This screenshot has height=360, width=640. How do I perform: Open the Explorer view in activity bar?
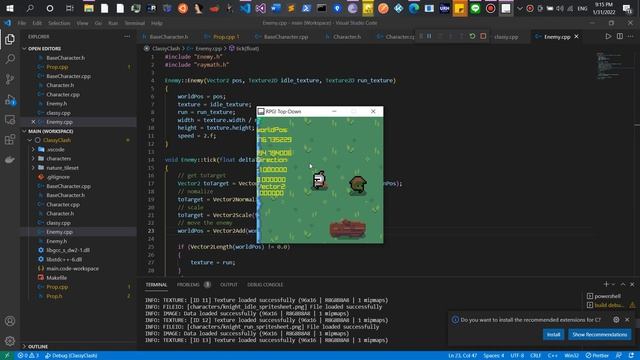[x=10, y=39]
